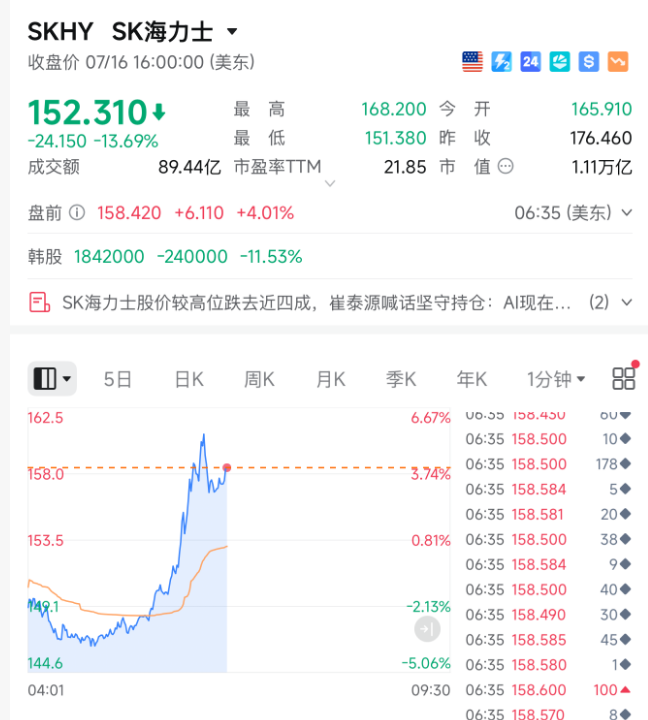Tap the 24-hour trading icon
This screenshot has width=648, height=720.
[x=530, y=62]
